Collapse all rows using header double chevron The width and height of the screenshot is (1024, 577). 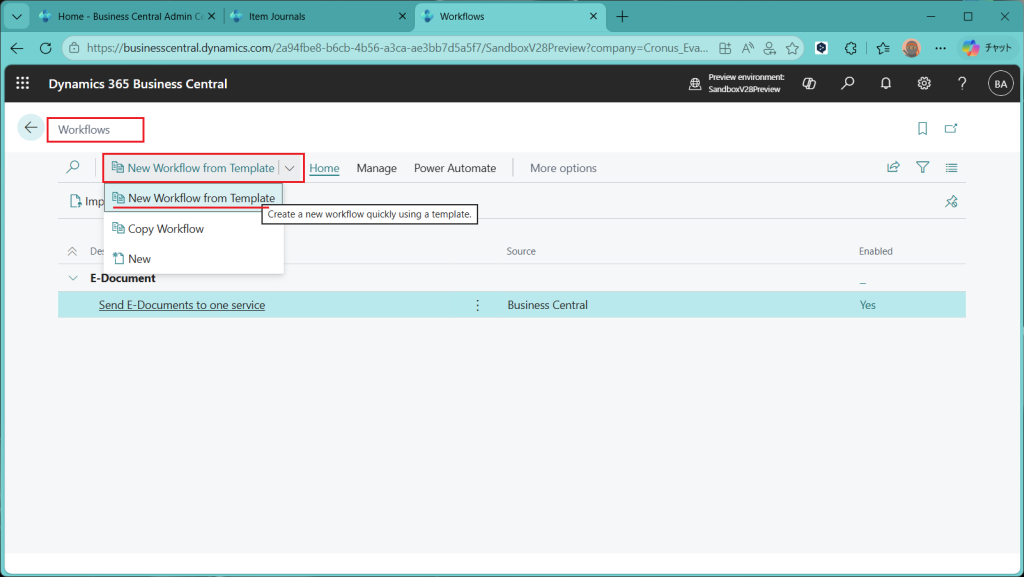[72, 252]
